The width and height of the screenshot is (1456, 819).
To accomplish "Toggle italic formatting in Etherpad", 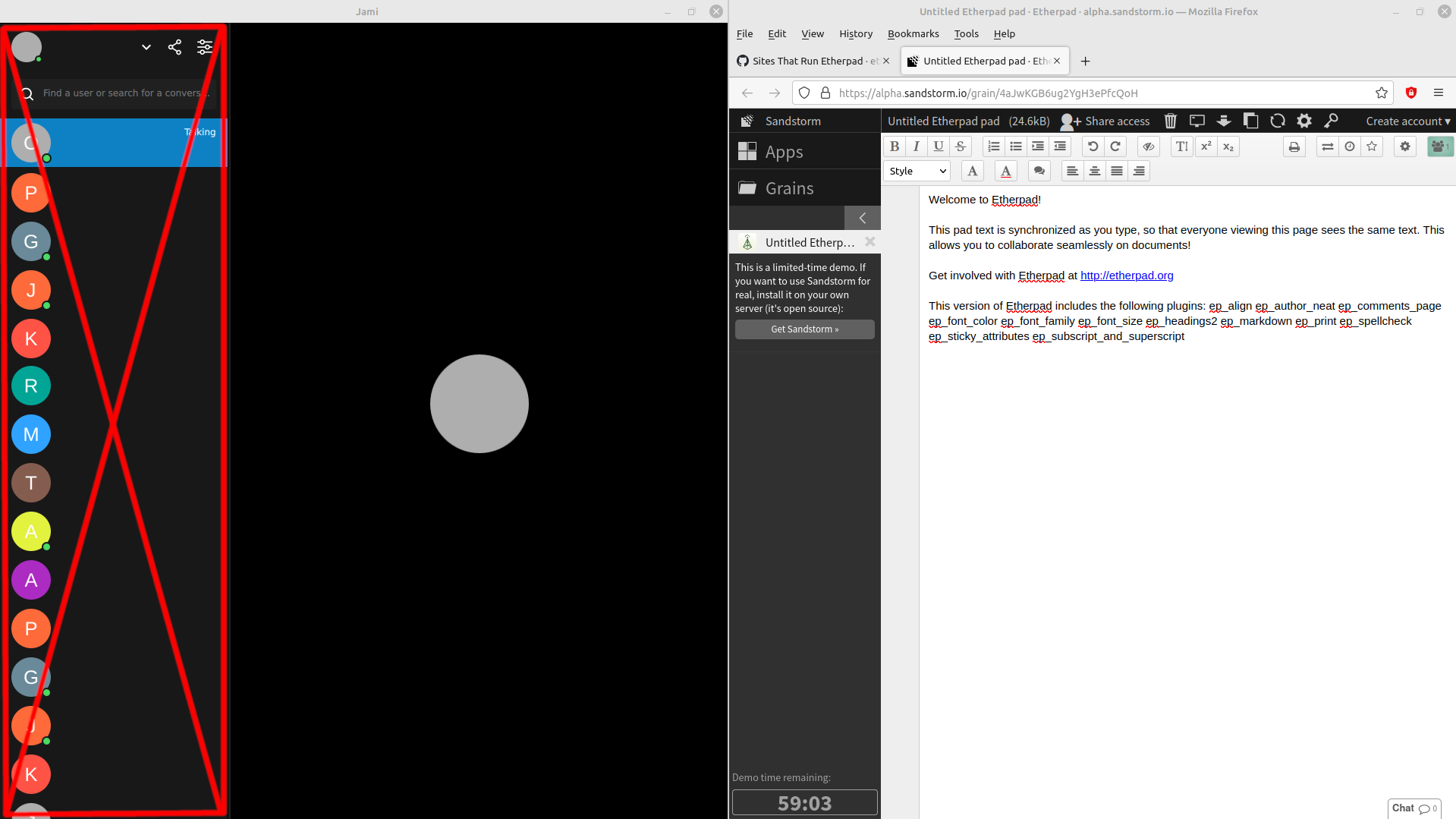I will (917, 146).
